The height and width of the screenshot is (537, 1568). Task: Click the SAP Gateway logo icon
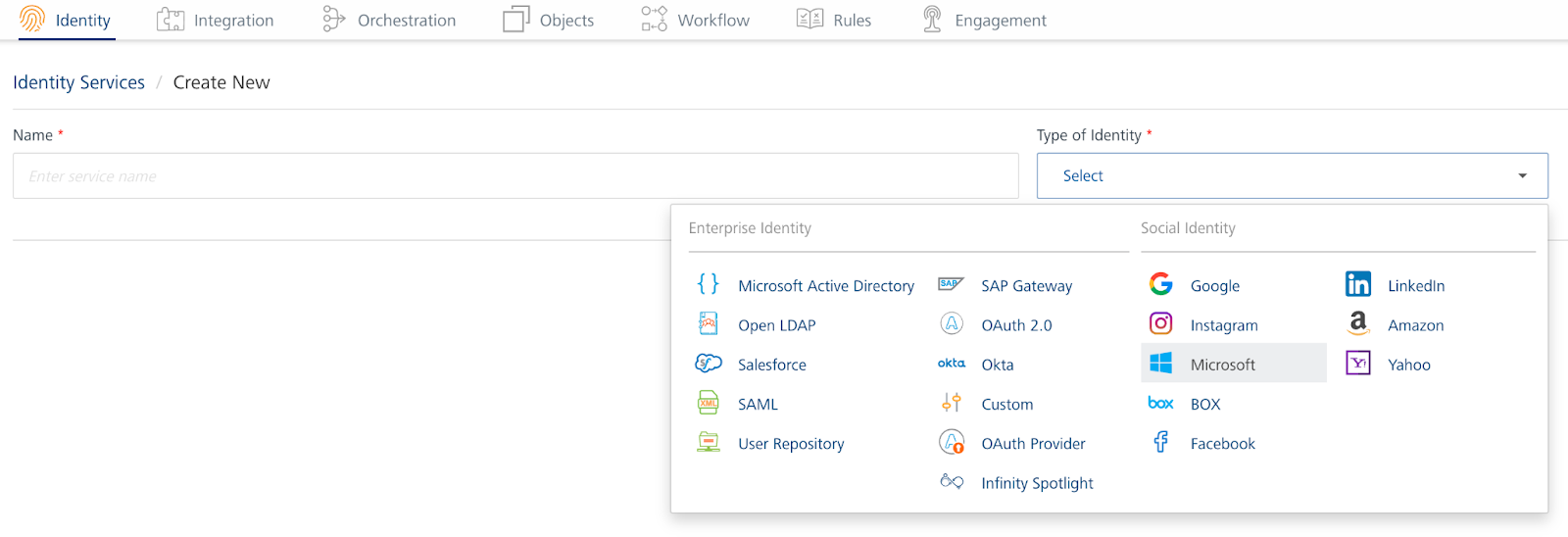click(952, 284)
